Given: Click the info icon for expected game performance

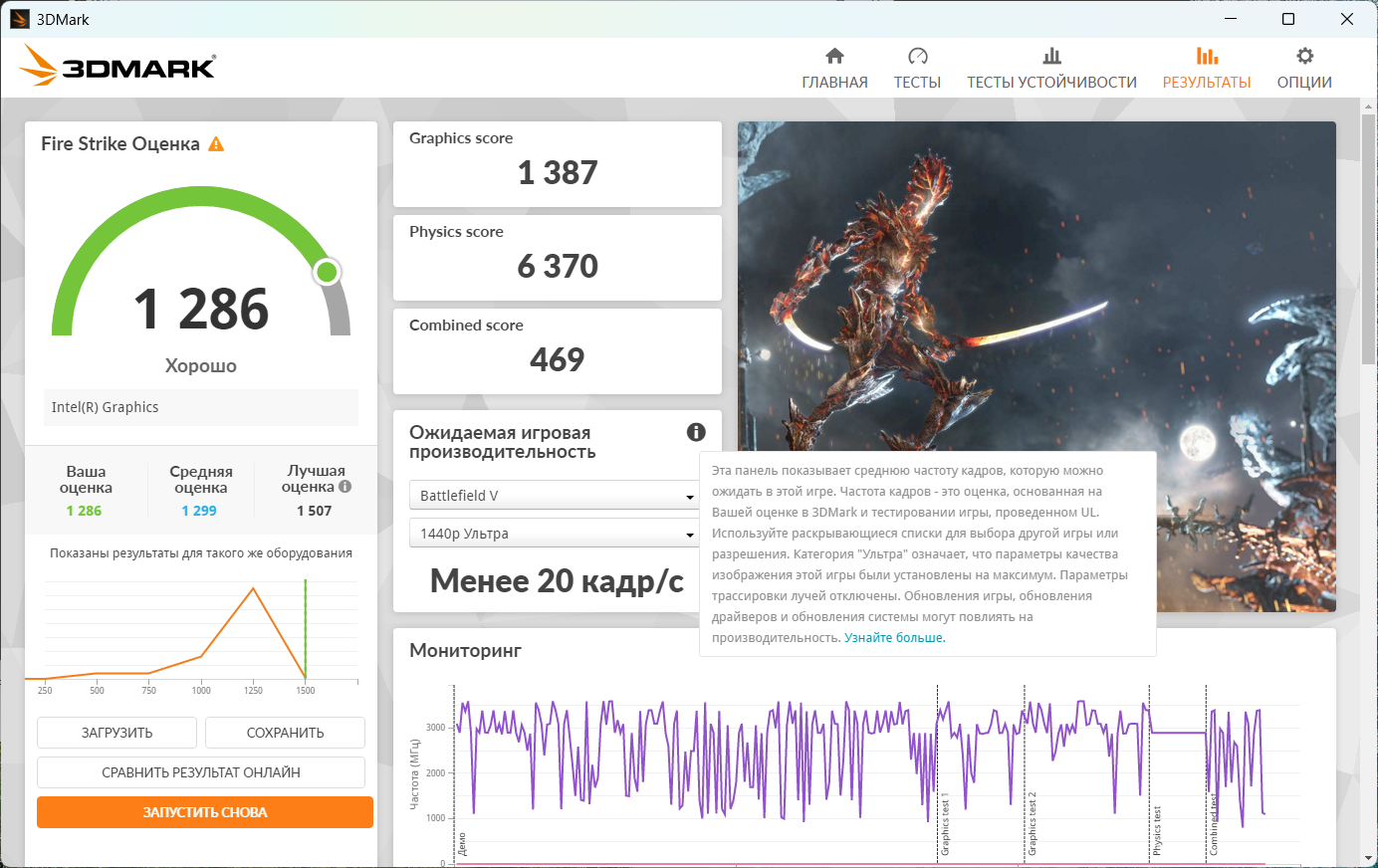Looking at the screenshot, I should [x=696, y=432].
